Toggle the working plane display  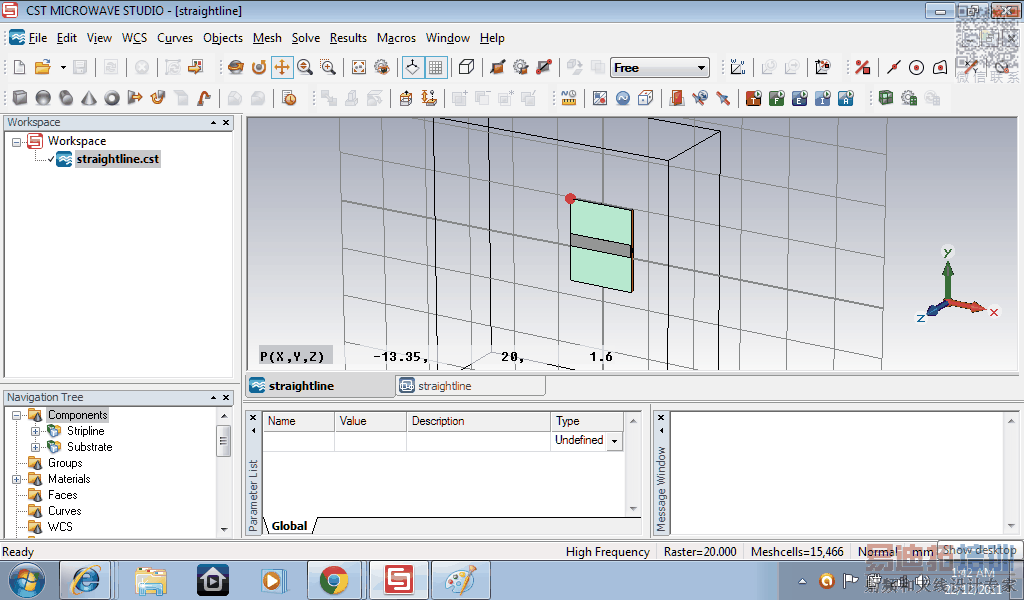coord(436,68)
